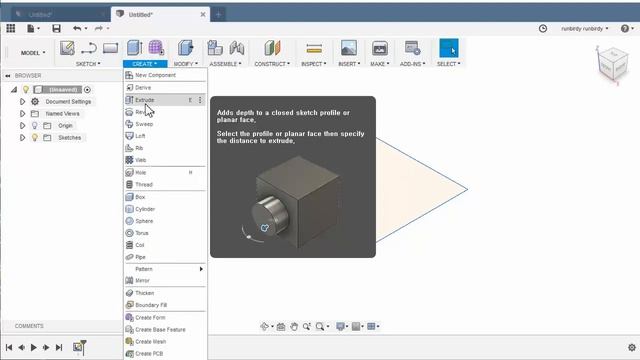
Task: Open the File menu icon
Action: point(31,28)
